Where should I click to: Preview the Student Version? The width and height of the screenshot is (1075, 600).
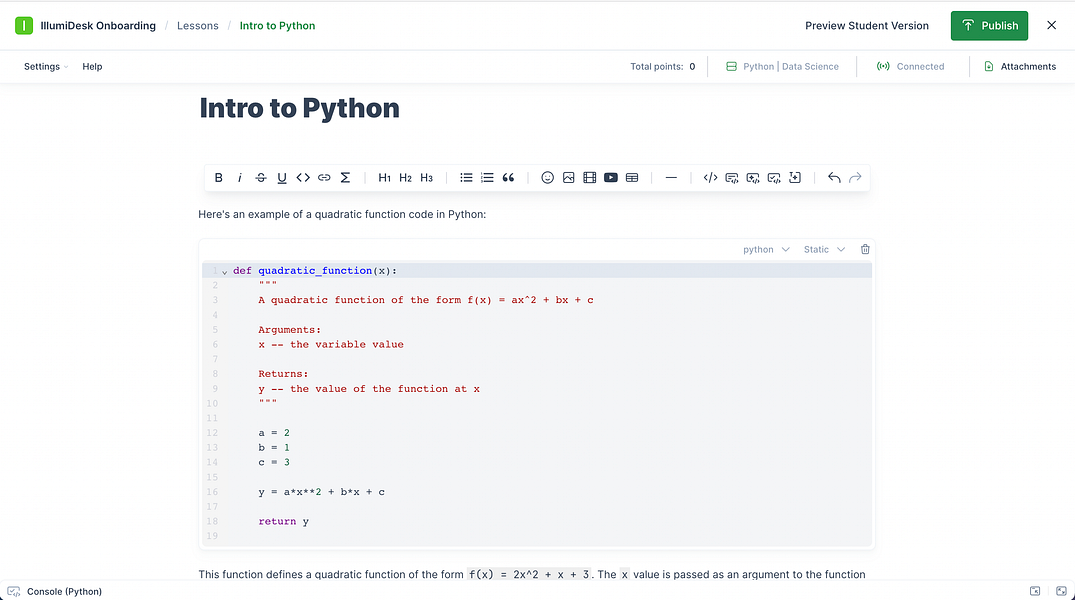pyautogui.click(x=866, y=25)
